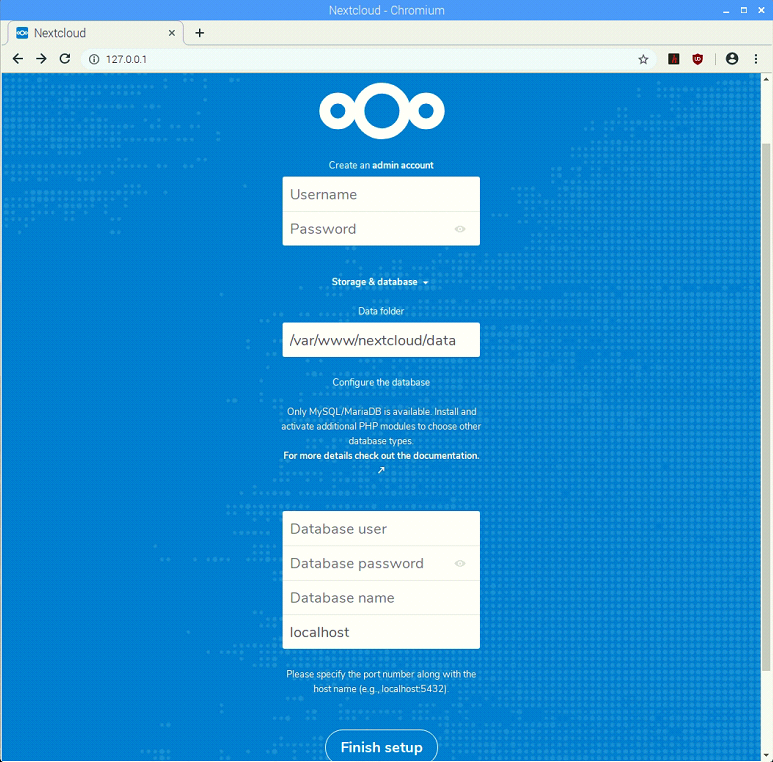Click the 'Data folder' label

pyautogui.click(x=381, y=311)
